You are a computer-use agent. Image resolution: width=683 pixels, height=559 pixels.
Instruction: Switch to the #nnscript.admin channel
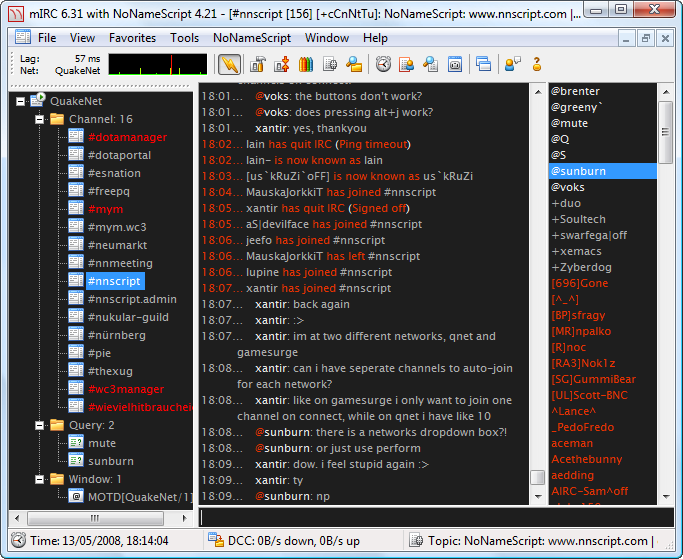132,299
